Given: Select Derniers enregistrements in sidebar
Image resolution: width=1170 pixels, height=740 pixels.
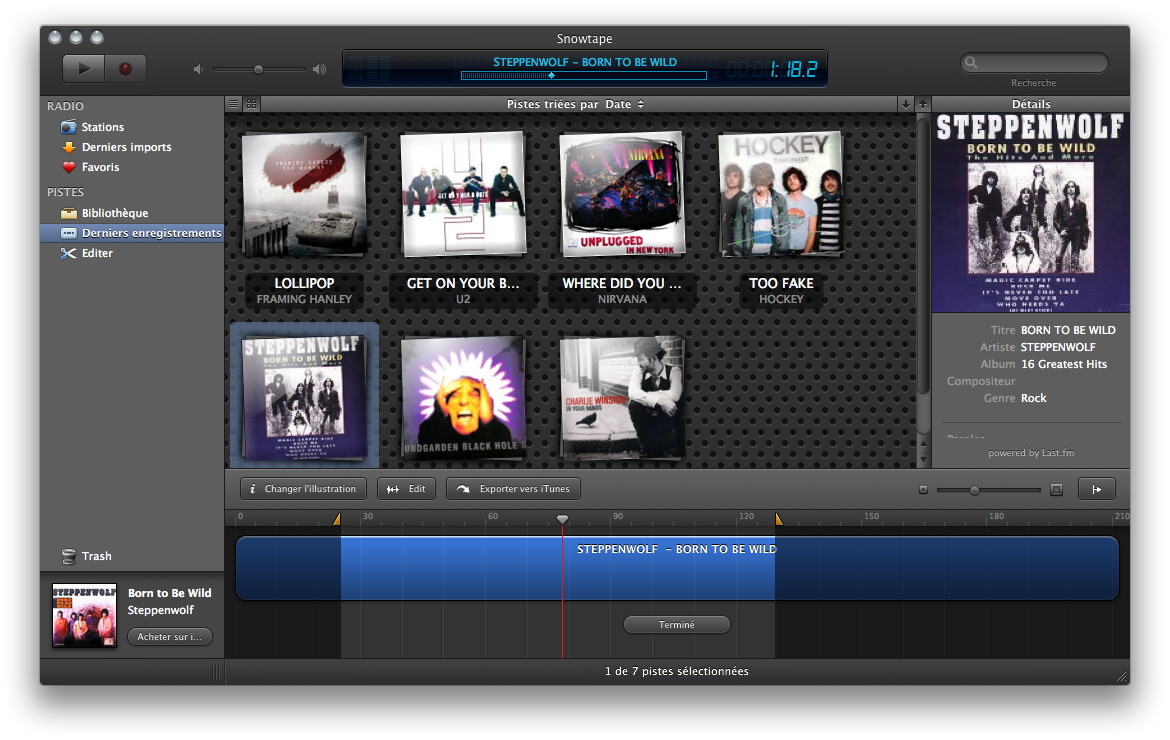Looking at the screenshot, I should tap(132, 233).
